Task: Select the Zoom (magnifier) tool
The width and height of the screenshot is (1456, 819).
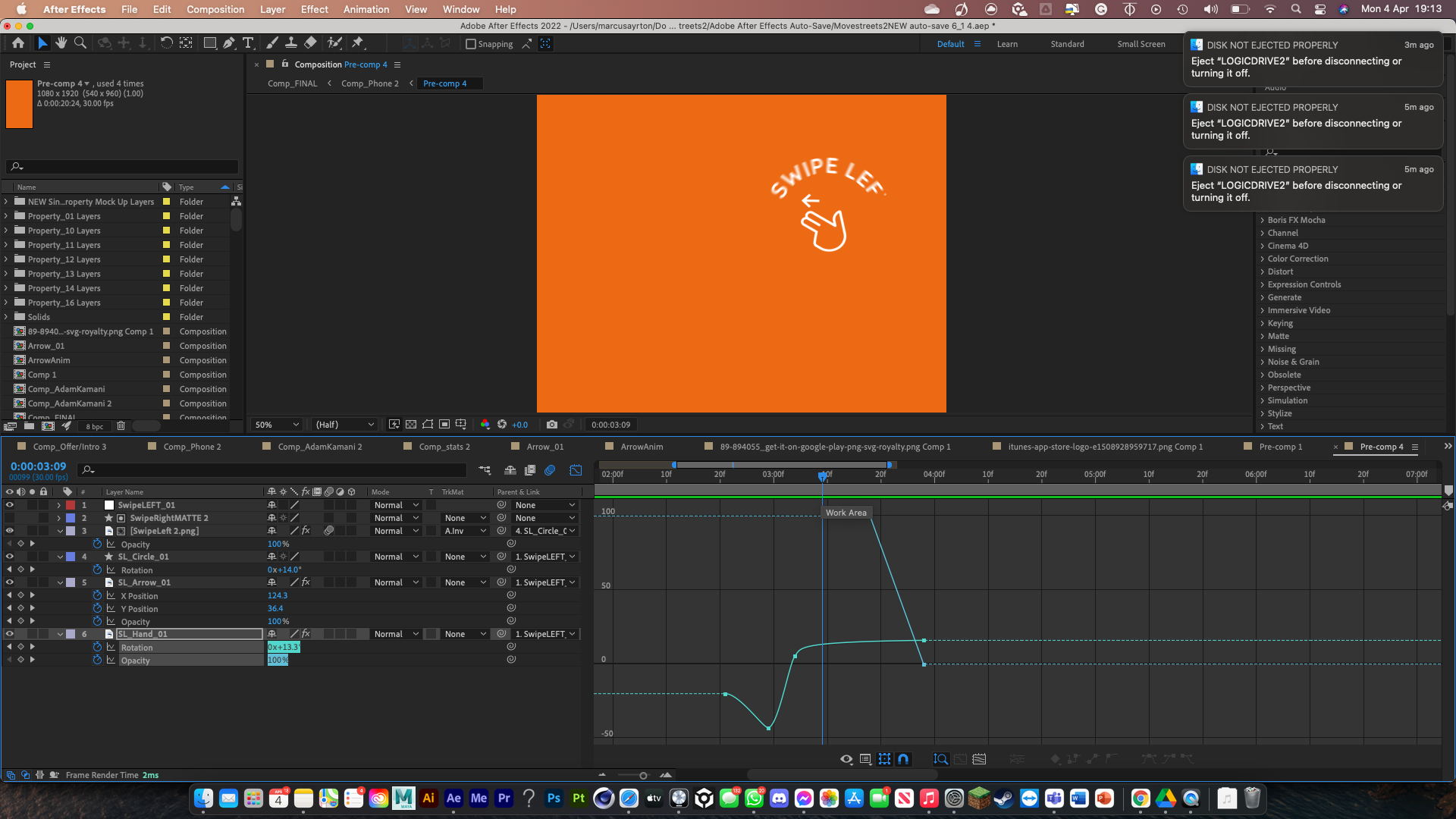Action: [80, 43]
